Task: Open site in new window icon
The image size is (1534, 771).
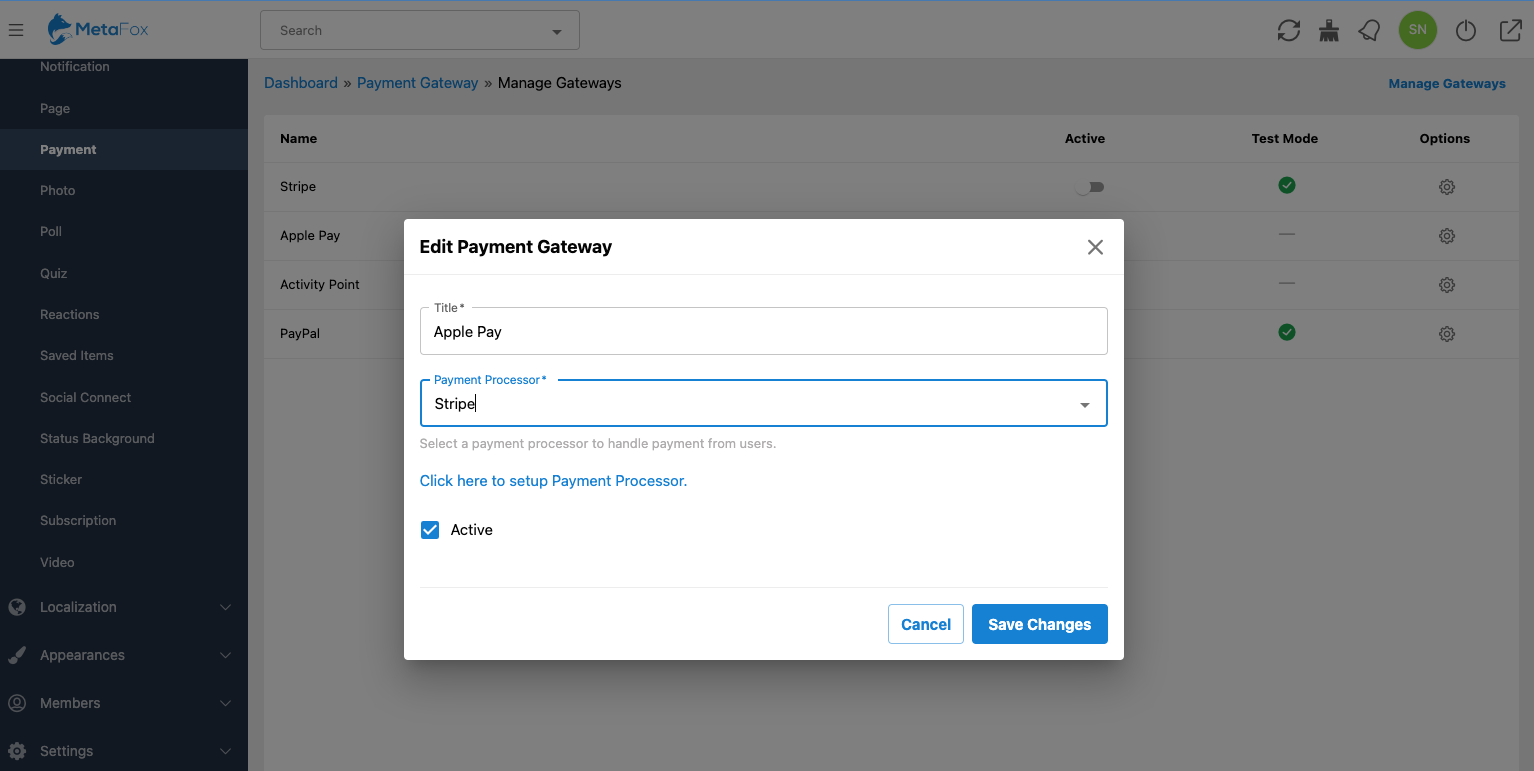Action: 1510,31
